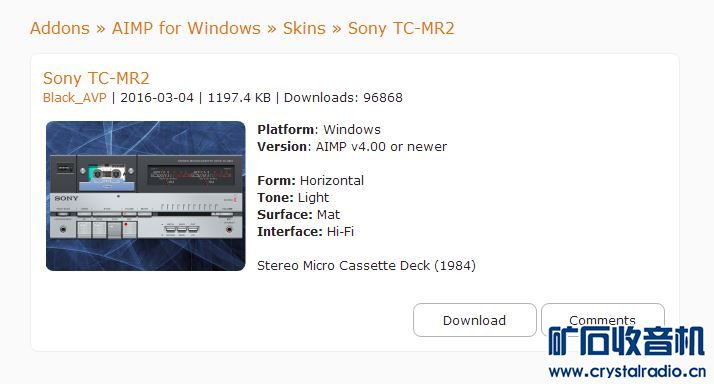Open the Sony TC-MR2 title heading link
This screenshot has width=714, height=384.
96,78
